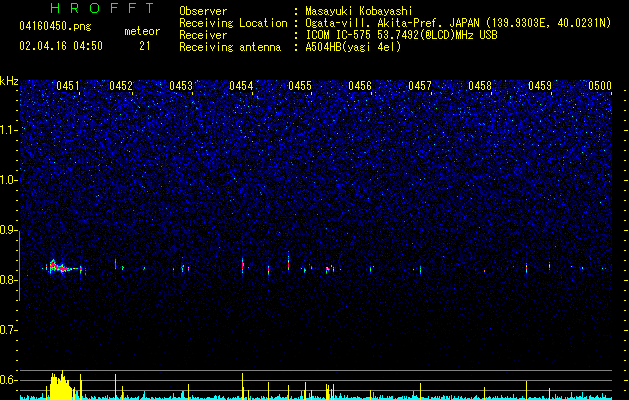Click the 0458 time marker

[x=480, y=86]
